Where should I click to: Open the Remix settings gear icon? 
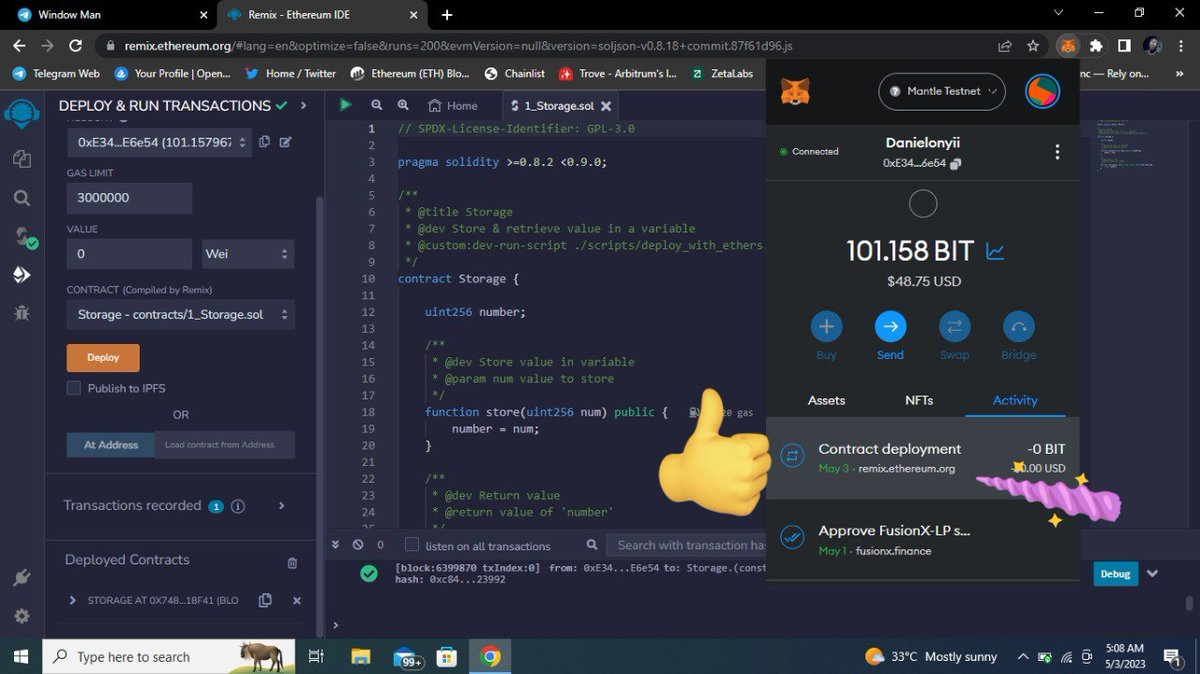point(22,616)
